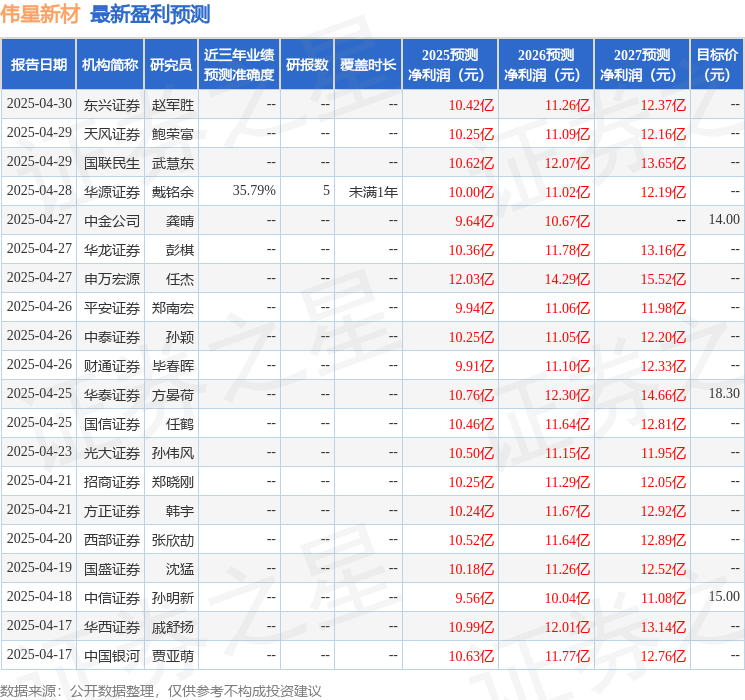This screenshot has width=745, height=700.
Task: Select the 10.00亿 forecast value
Action: 471,192
